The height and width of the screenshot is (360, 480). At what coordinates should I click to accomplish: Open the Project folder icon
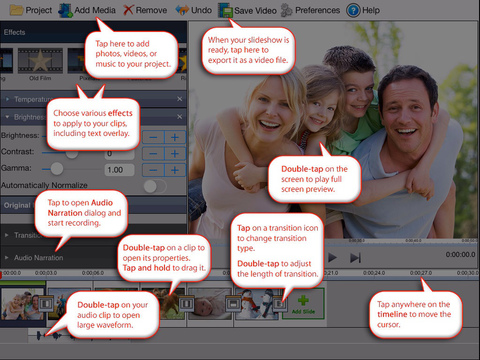tap(16, 10)
